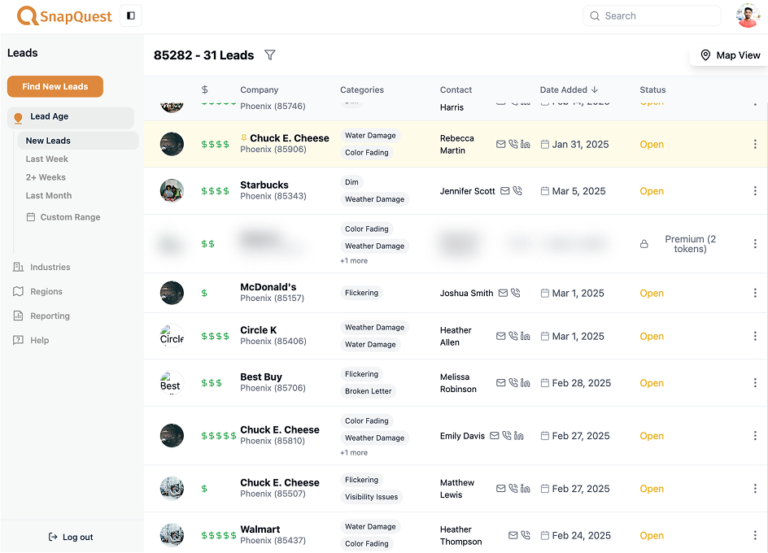Click the SnapQuest logo

coord(64,16)
